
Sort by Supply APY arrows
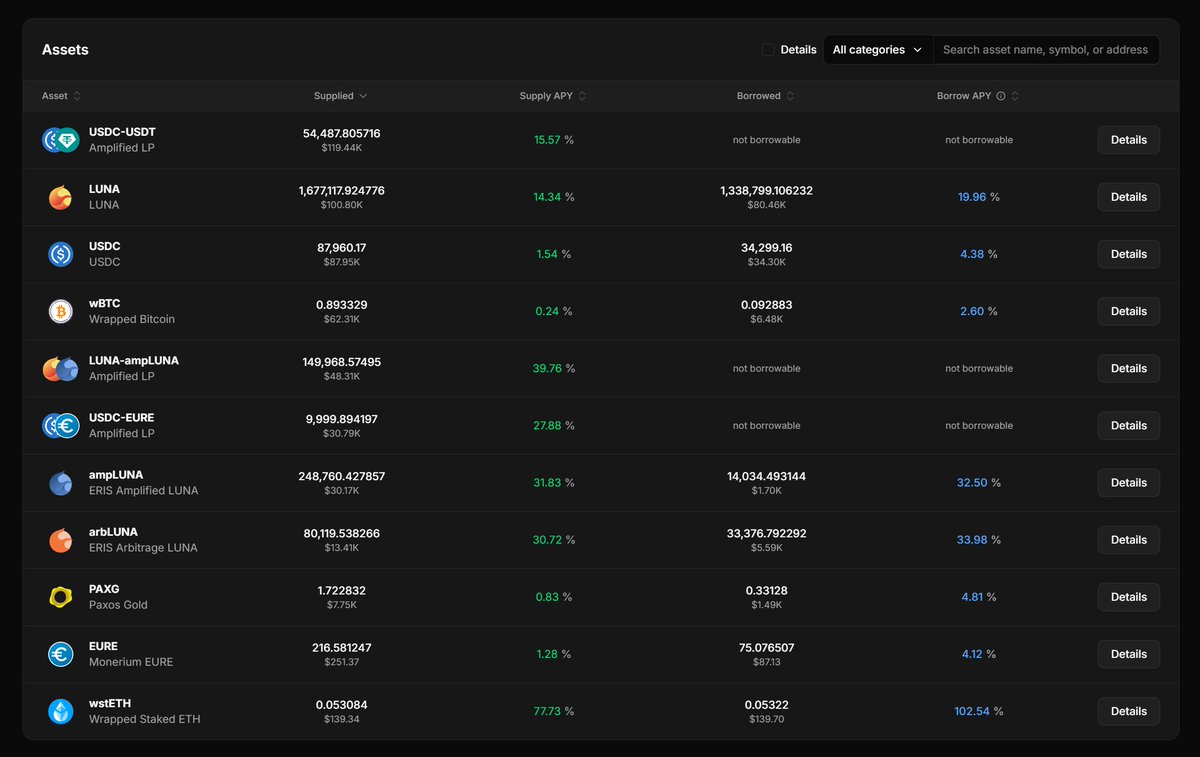pos(582,96)
